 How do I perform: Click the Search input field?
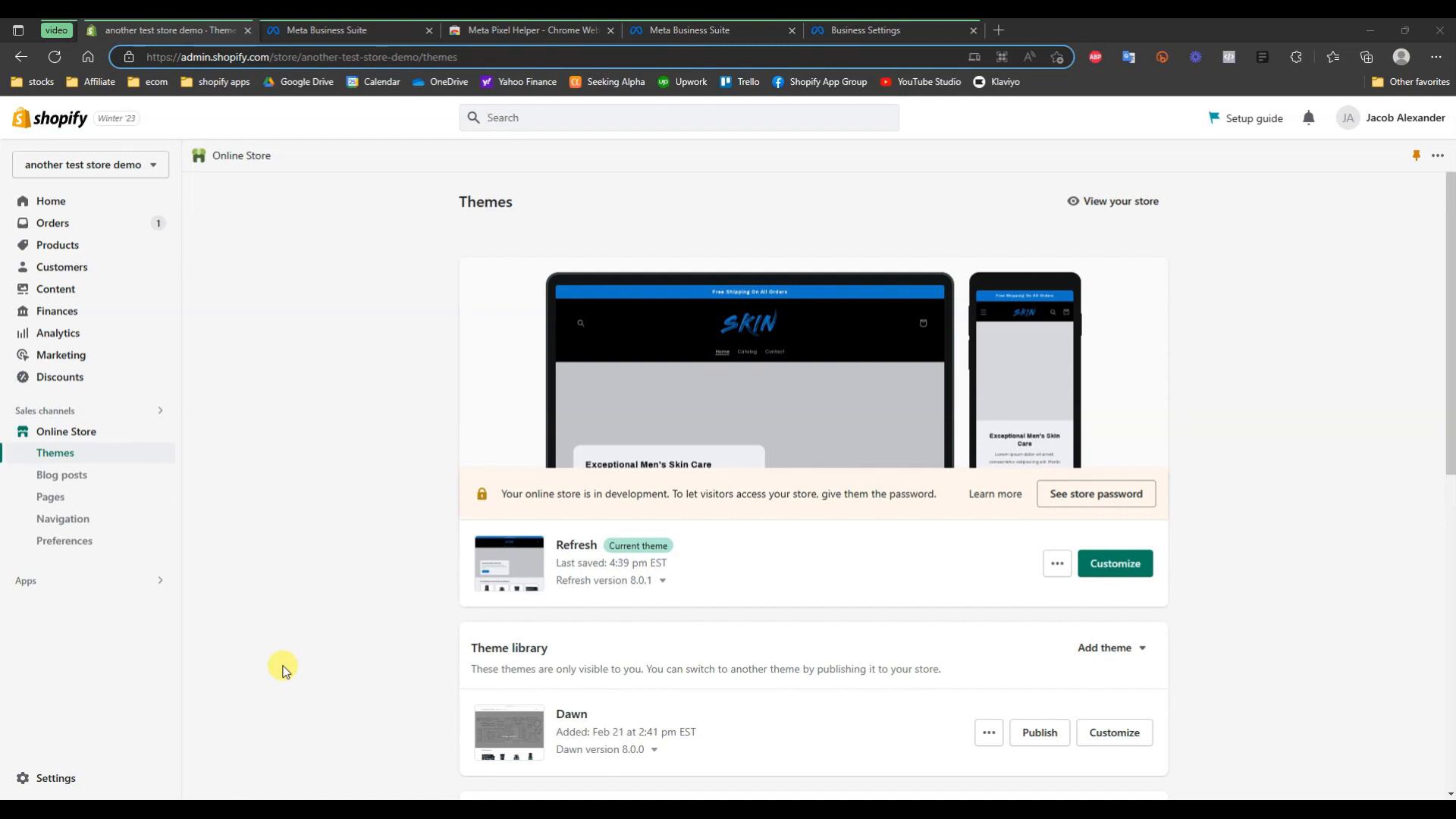click(679, 118)
